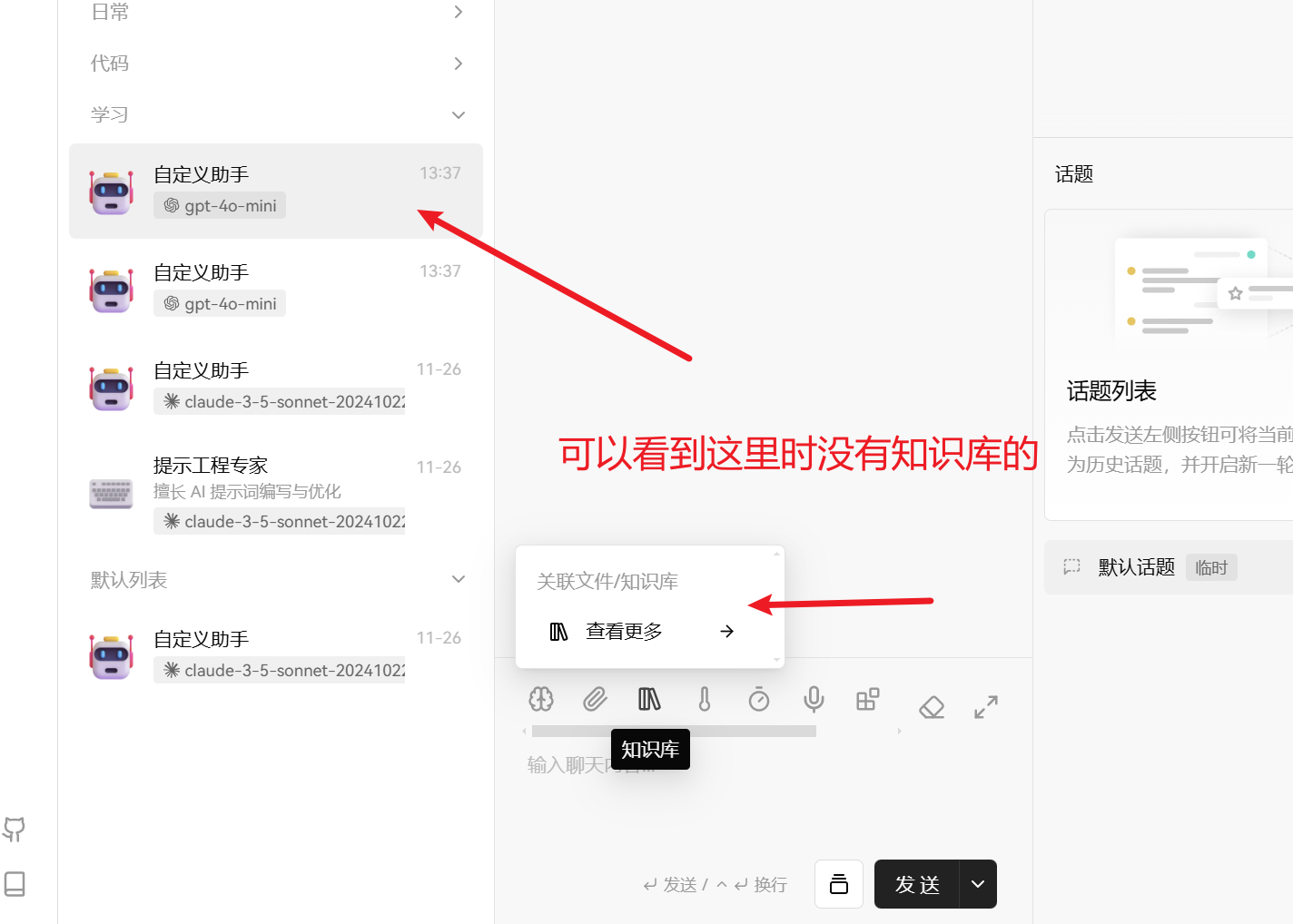Click the right arrow of the toolbar scrollbar
The image size is (1293, 924).
(x=899, y=732)
